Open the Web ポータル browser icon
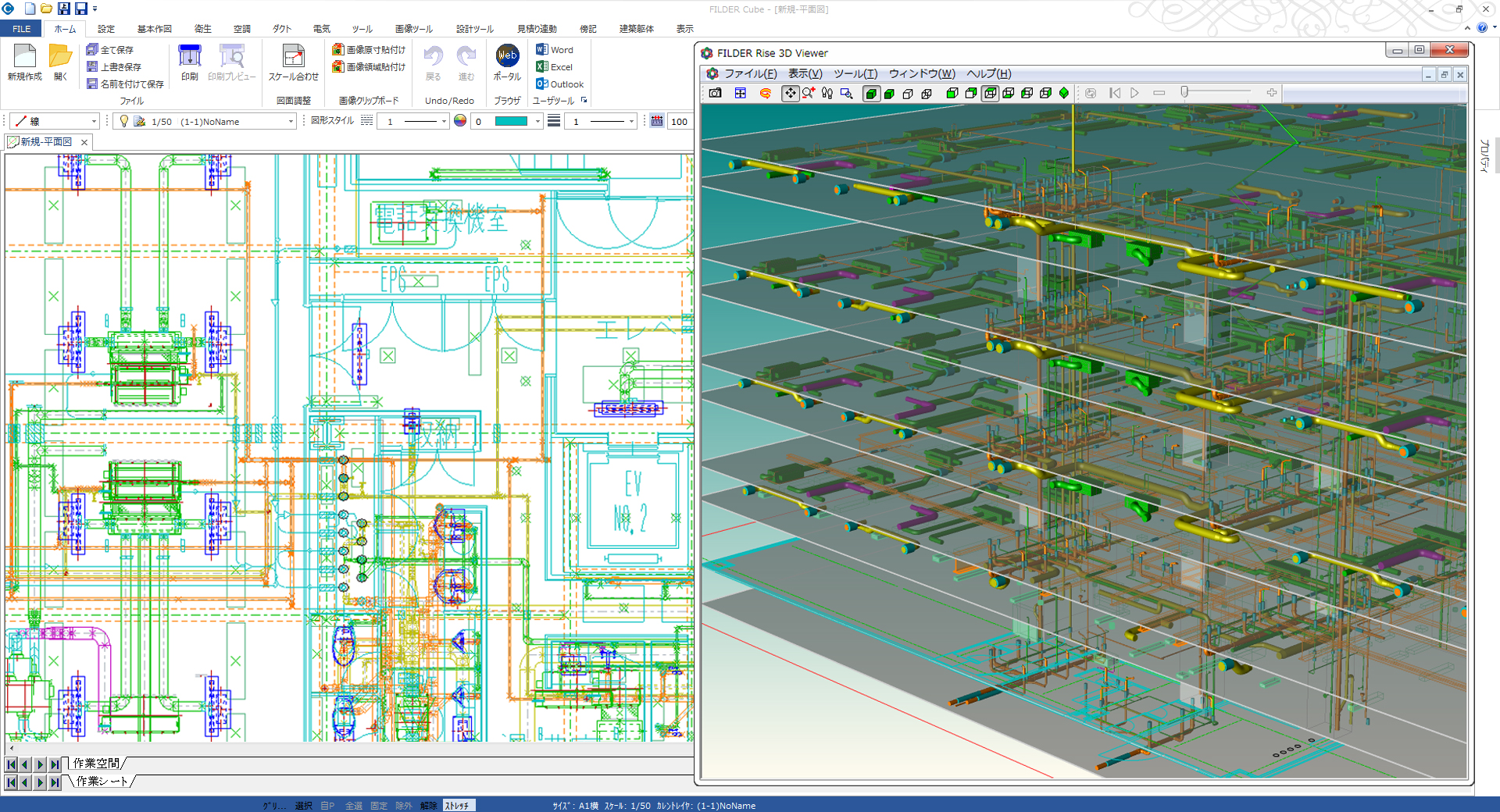Image resolution: width=1500 pixels, height=812 pixels. pos(507,56)
